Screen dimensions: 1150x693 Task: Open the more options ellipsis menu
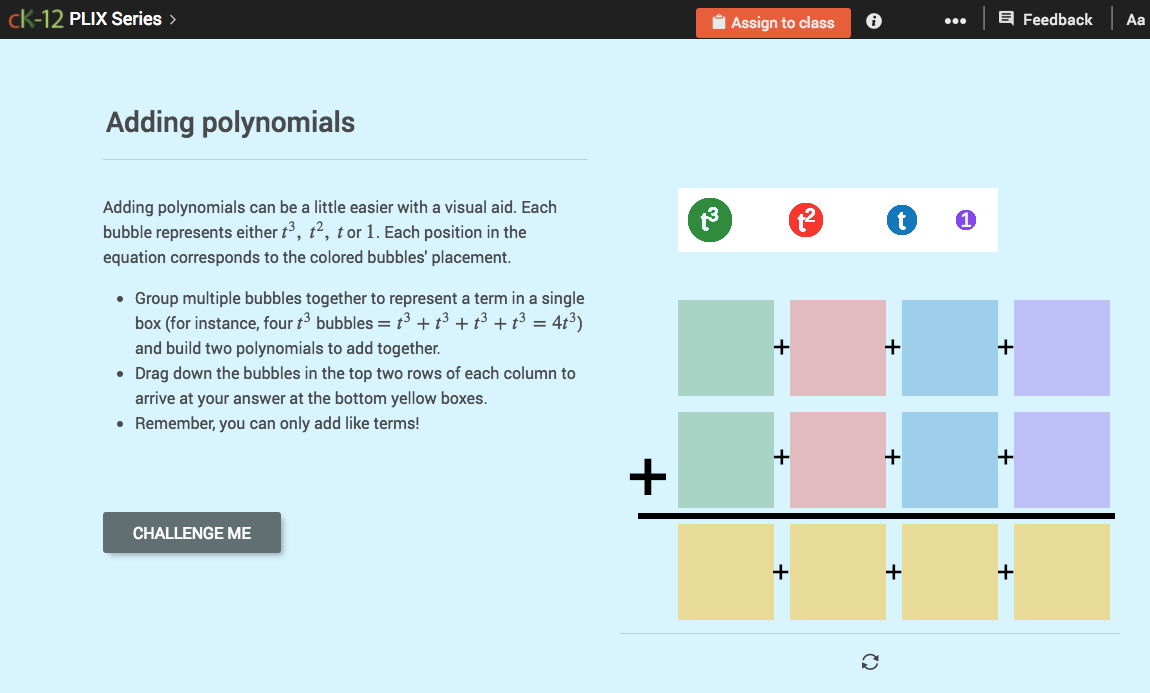(955, 20)
